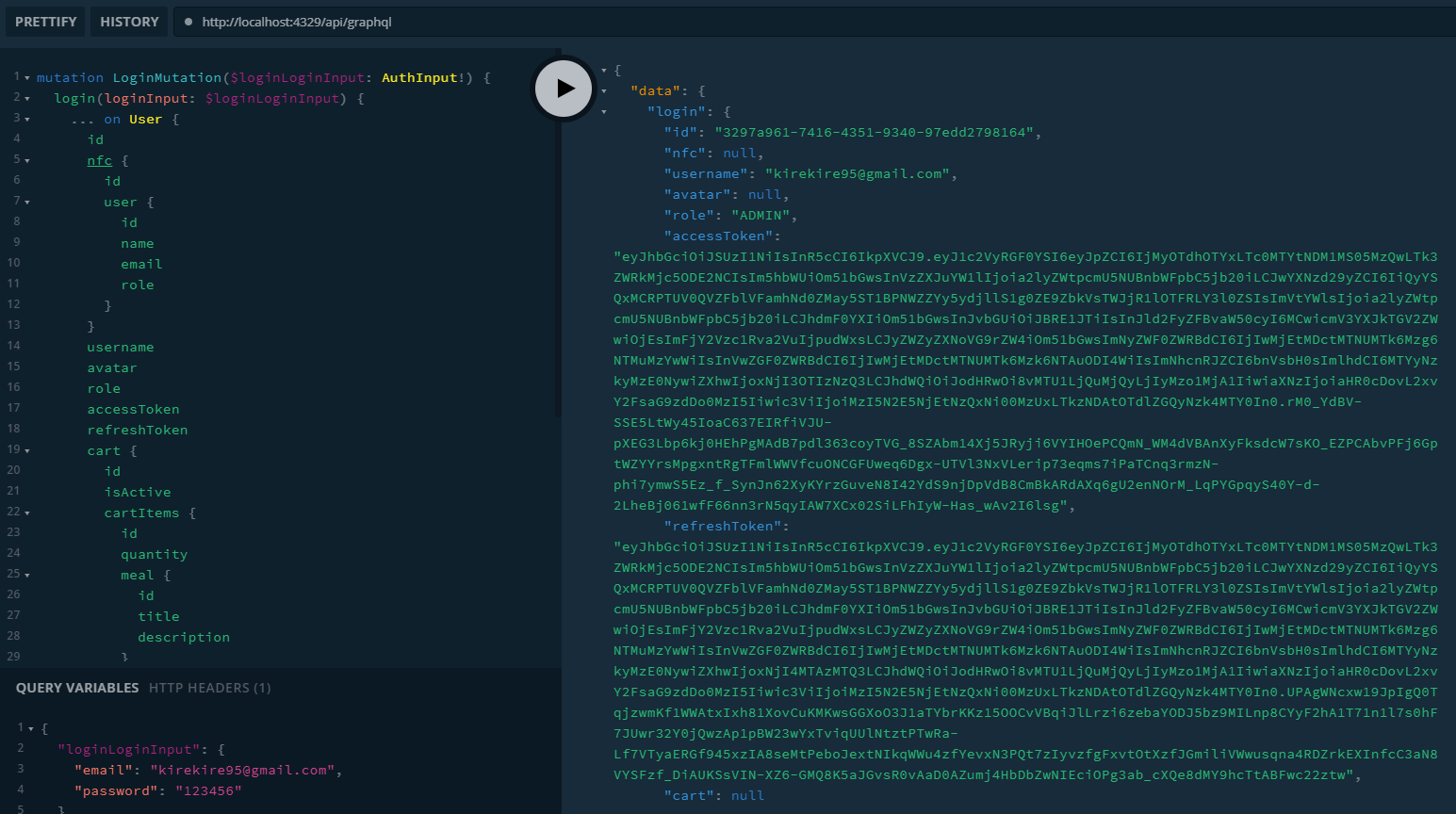The width and height of the screenshot is (1456, 814).
Task: Click the username field in query
Action: coord(121,348)
